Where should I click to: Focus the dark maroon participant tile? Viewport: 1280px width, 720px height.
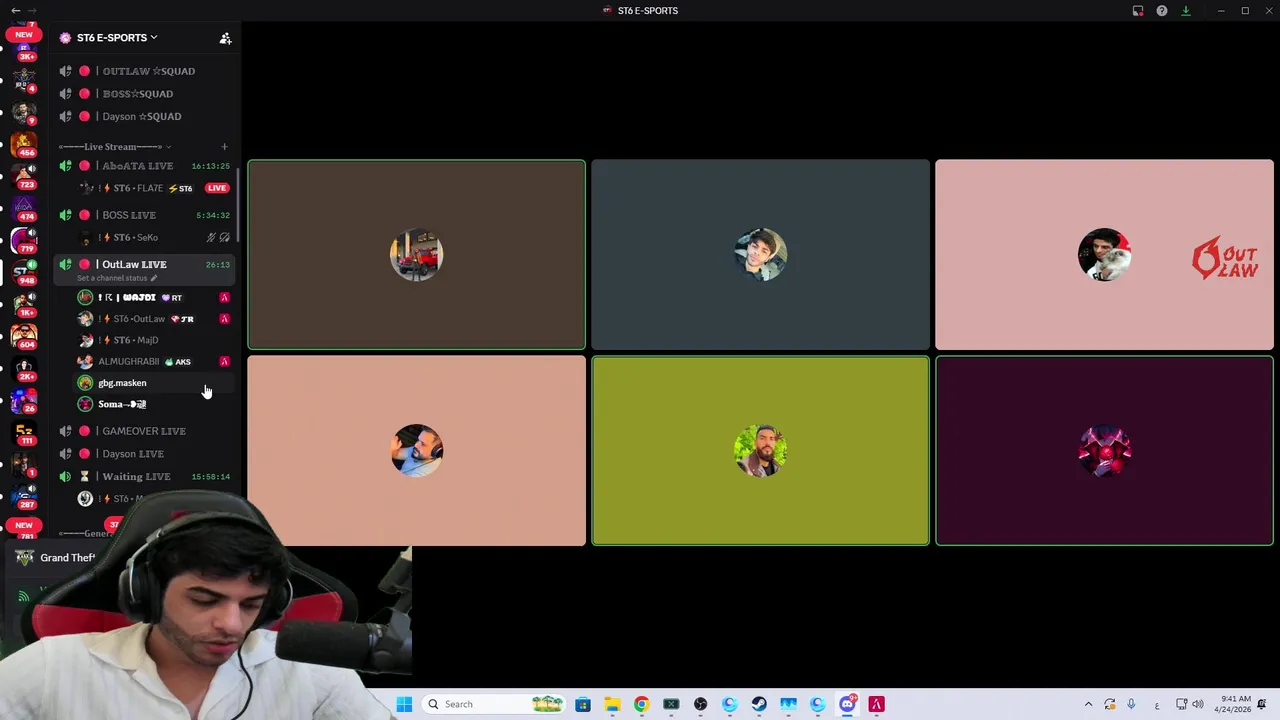pos(1104,451)
